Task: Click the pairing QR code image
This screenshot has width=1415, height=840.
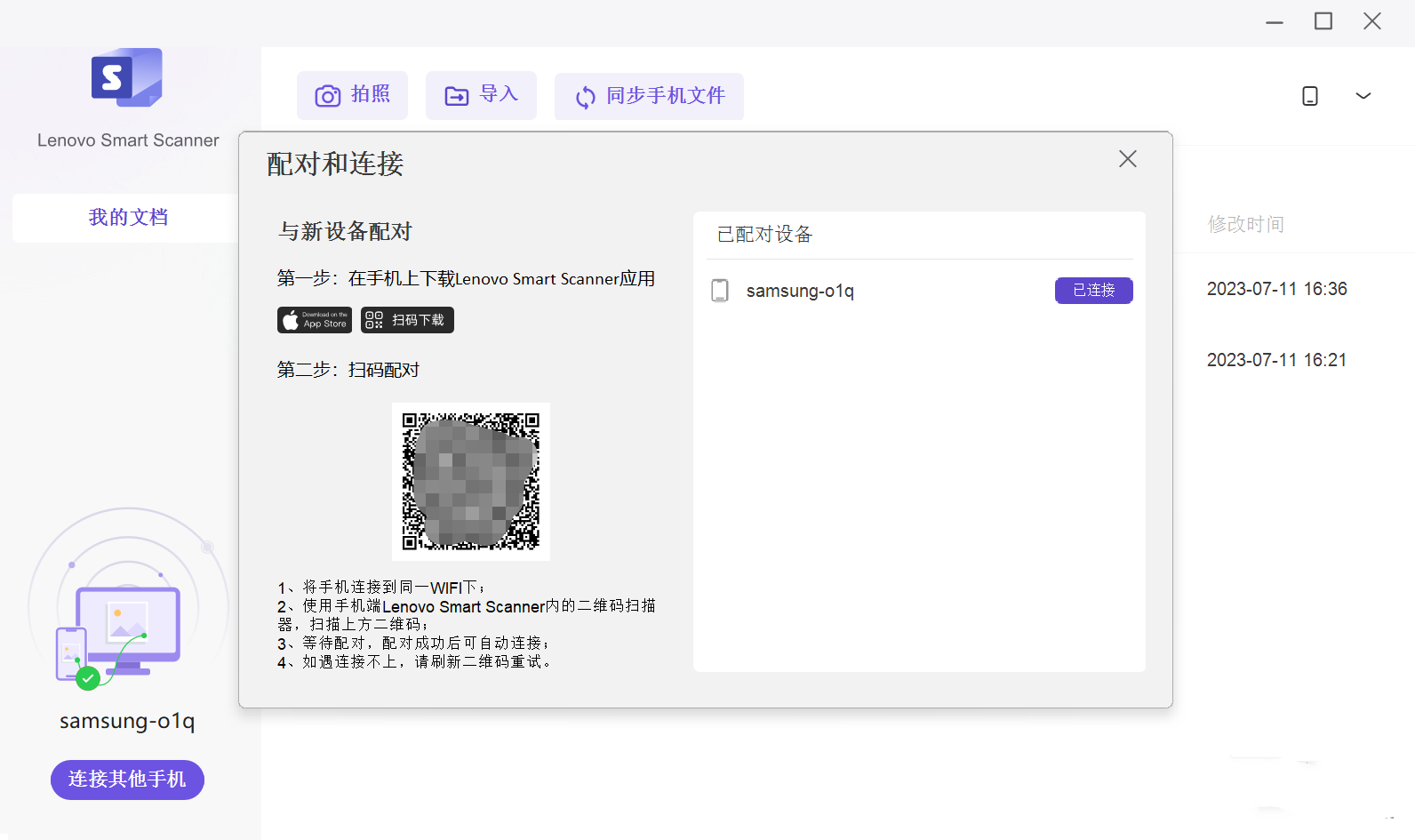Action: pyautogui.click(x=471, y=481)
